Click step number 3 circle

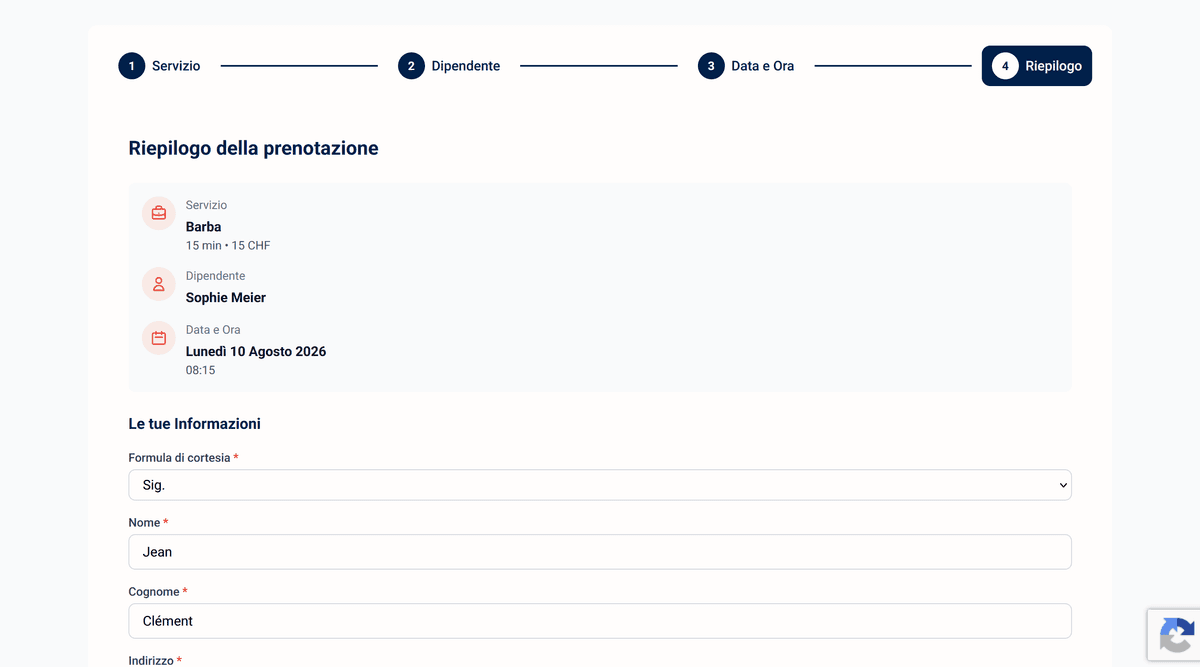pyautogui.click(x=711, y=66)
